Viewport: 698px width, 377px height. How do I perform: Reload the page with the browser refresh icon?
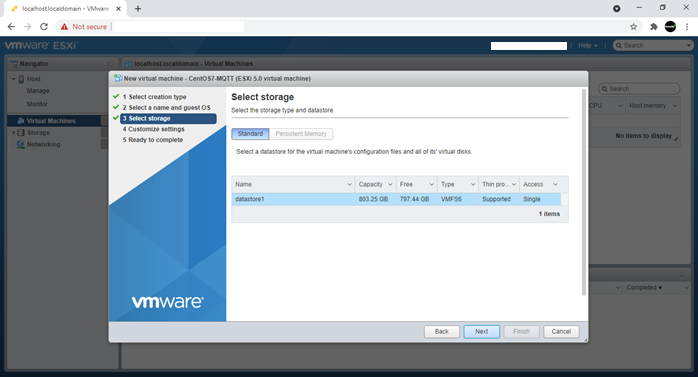pyautogui.click(x=44, y=27)
